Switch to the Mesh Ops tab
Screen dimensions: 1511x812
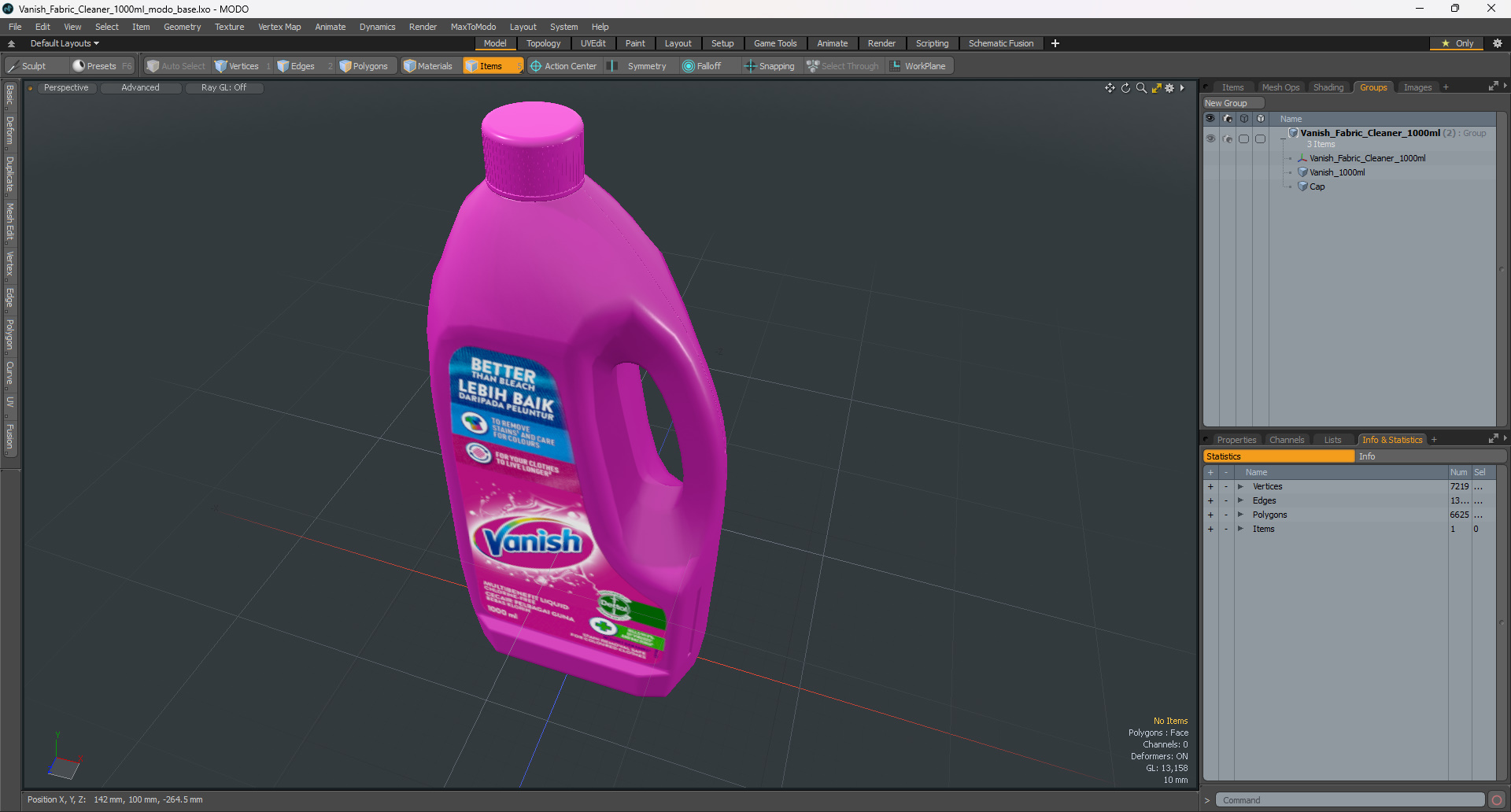coord(1280,87)
